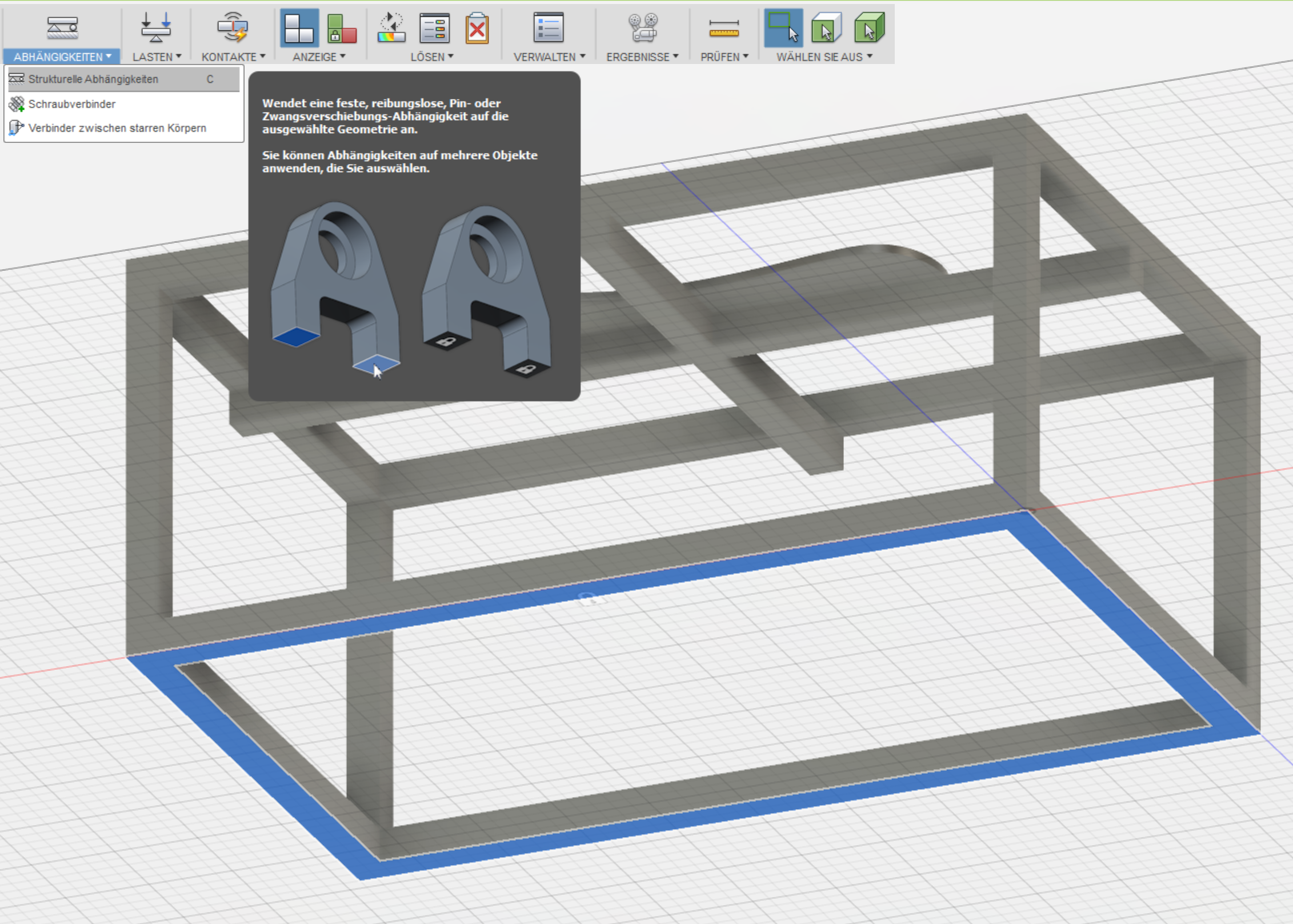Select the clear results red X icon
This screenshot has width=1293, height=924.
(x=478, y=27)
